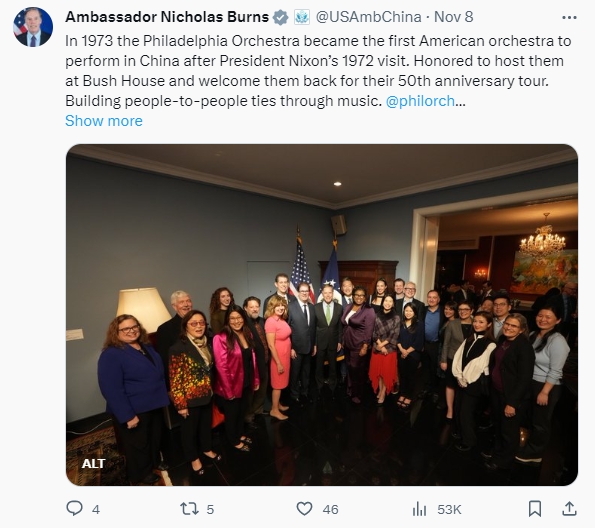This screenshot has width=595, height=528.
Task: Click the 5 reposts count
Action: (210, 509)
